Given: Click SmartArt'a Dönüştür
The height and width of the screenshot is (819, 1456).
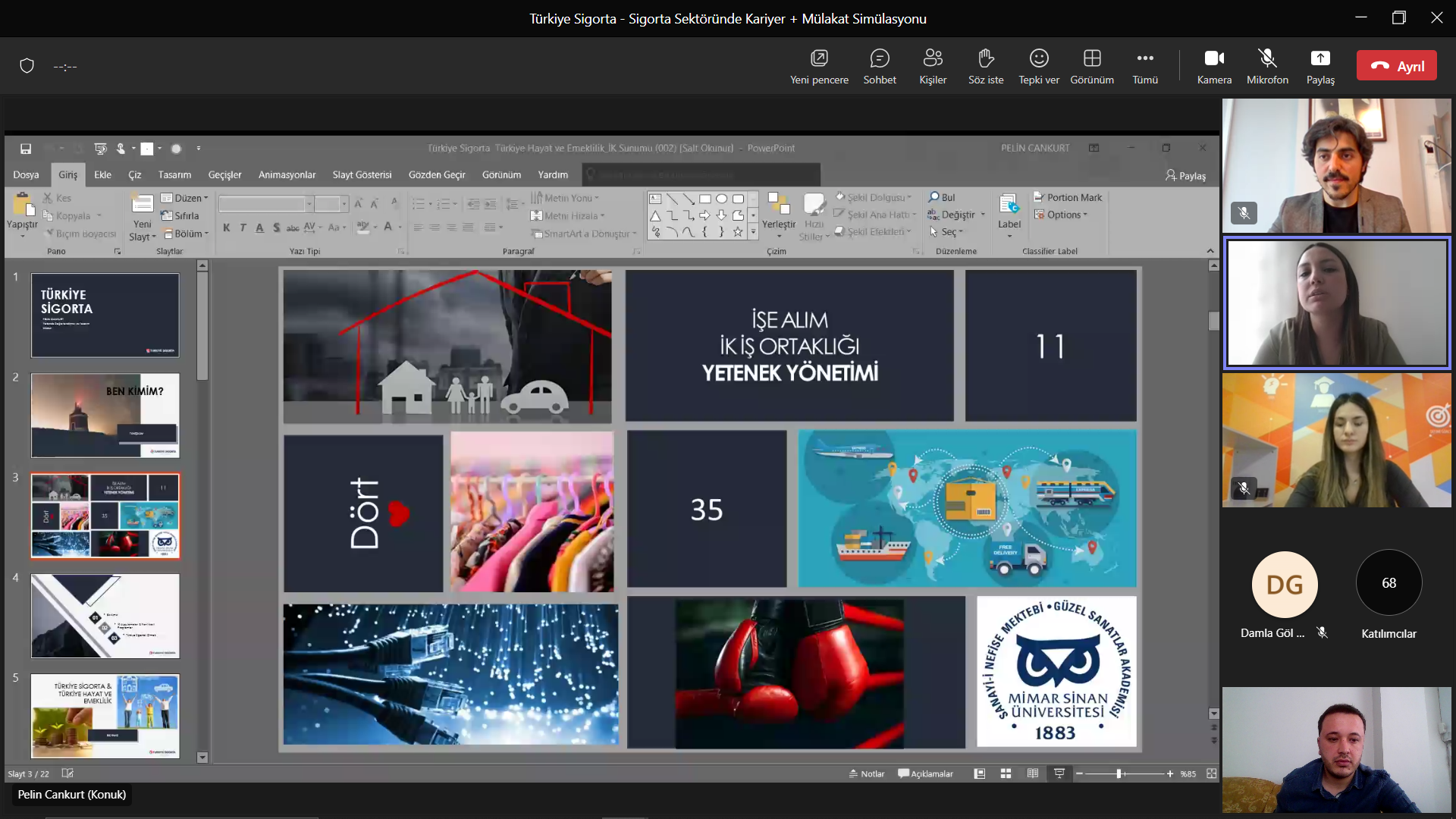Looking at the screenshot, I should coord(584,234).
